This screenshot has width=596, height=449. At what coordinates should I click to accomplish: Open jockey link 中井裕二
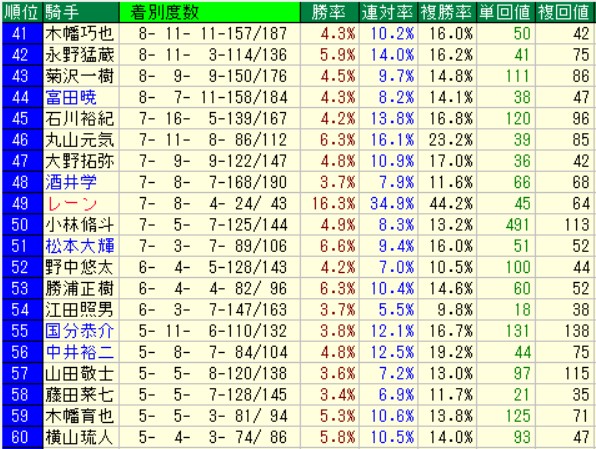coord(80,352)
